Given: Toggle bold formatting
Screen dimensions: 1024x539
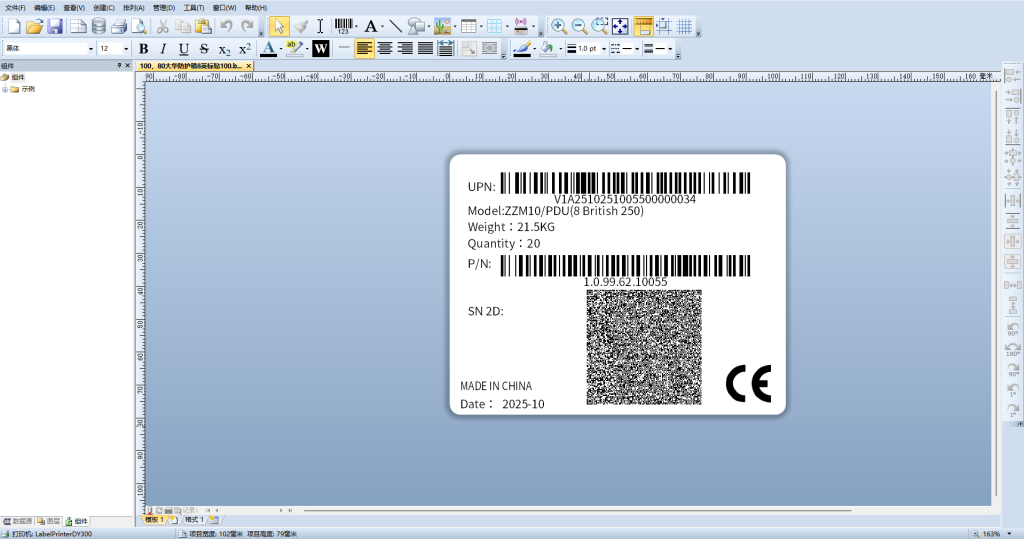Looking at the screenshot, I should [x=143, y=48].
